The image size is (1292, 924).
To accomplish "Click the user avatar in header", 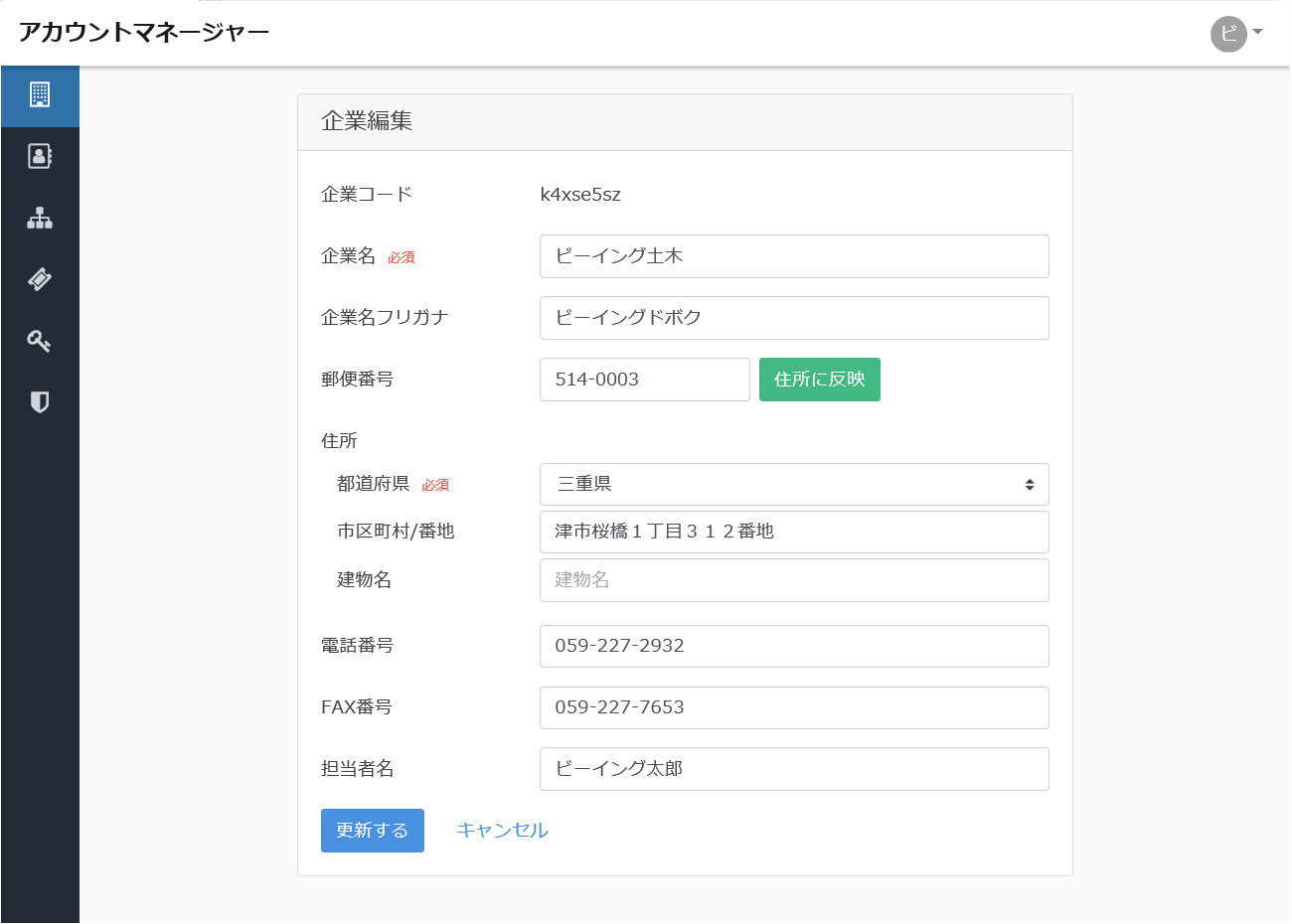I will click(1228, 34).
